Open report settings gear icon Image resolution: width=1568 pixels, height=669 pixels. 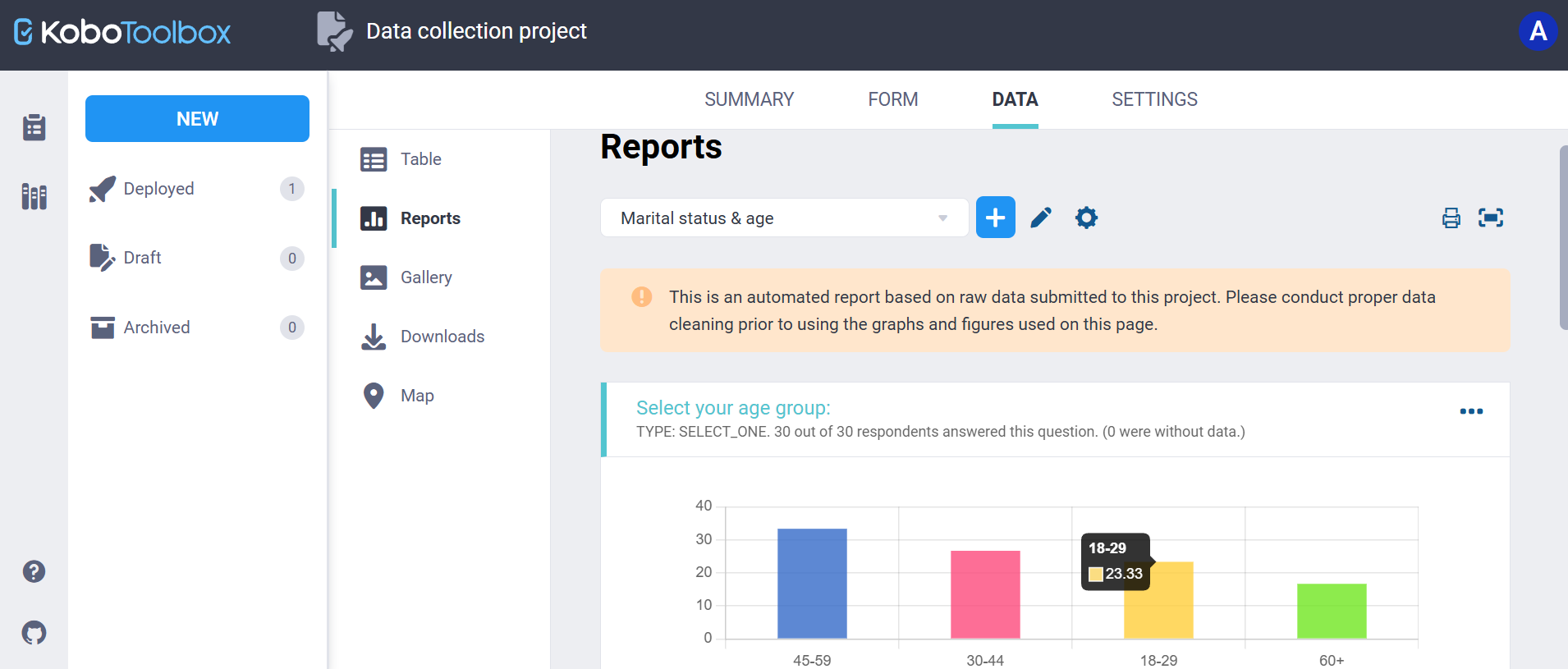1086,218
